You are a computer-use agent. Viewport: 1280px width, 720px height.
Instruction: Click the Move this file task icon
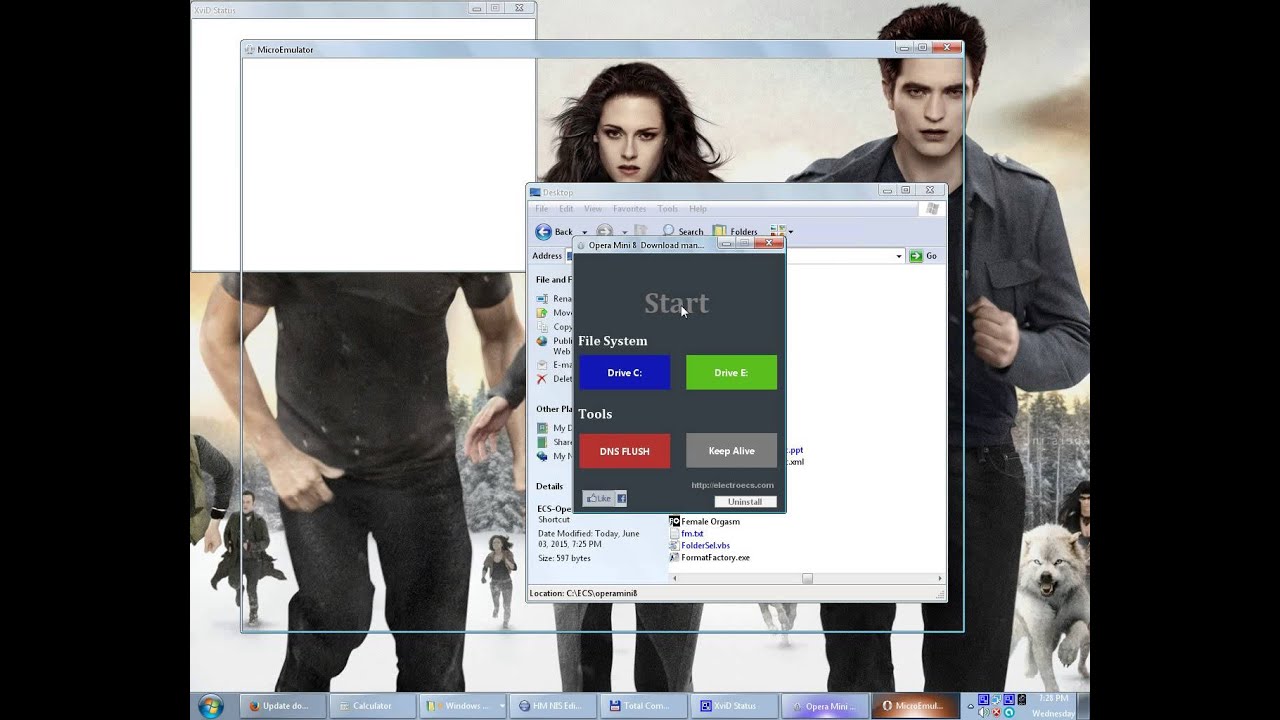pyautogui.click(x=542, y=312)
